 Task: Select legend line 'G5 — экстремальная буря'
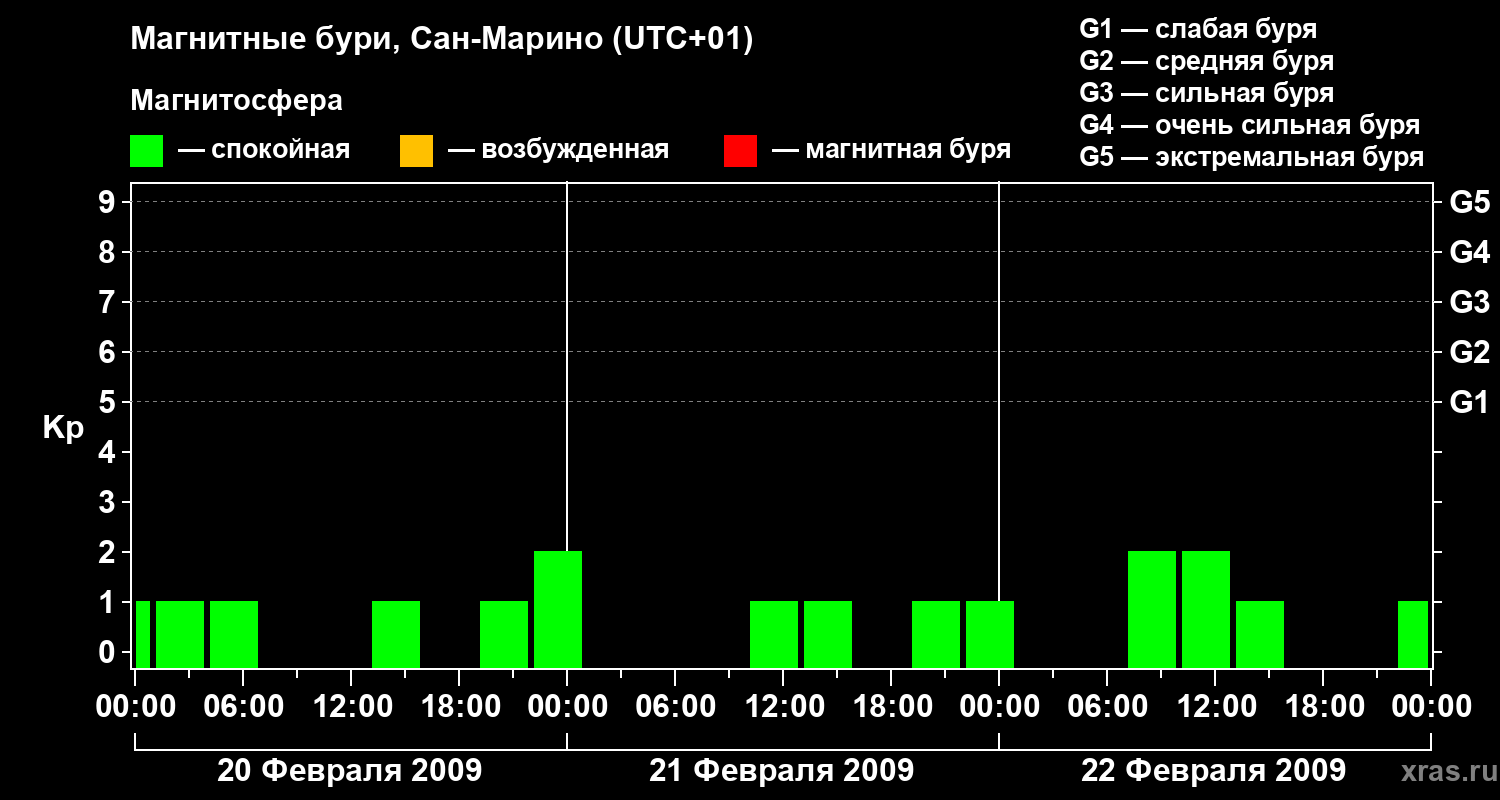pyautogui.click(x=1252, y=157)
